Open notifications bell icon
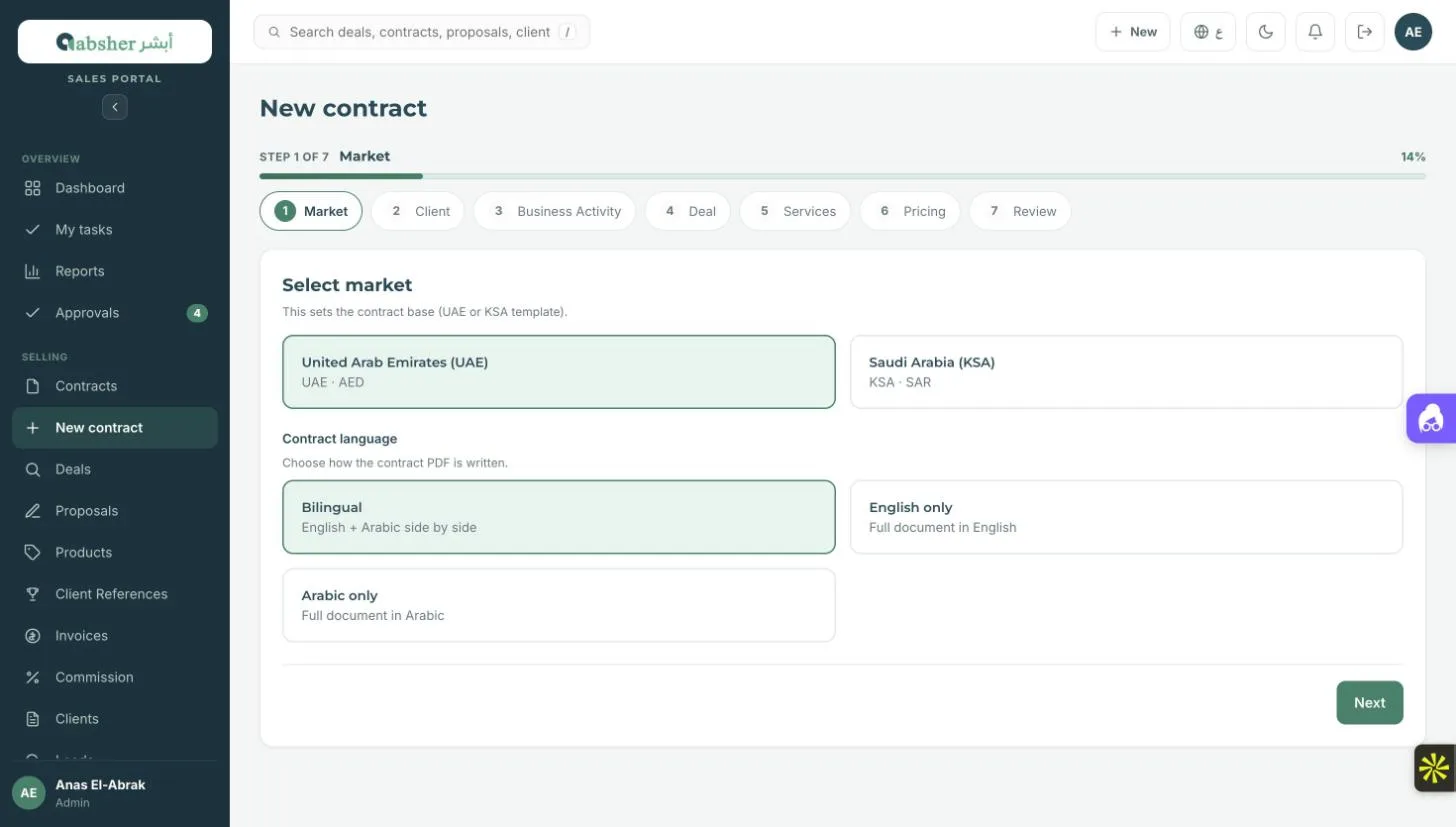This screenshot has width=1456, height=827. (x=1315, y=32)
